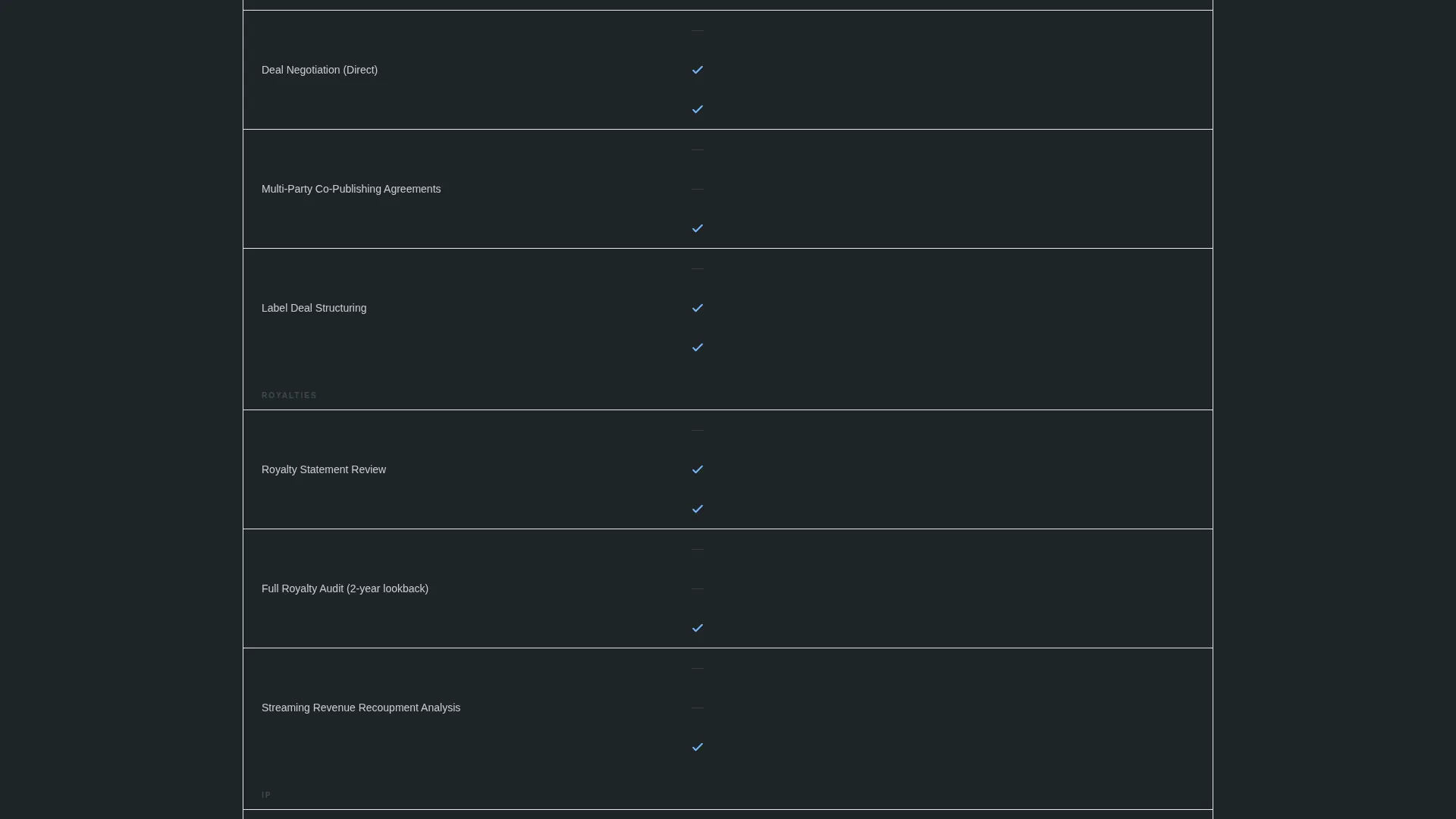Click the lower checkmark in Deal Negotiation row
This screenshot has width=1456, height=819.
(698, 109)
